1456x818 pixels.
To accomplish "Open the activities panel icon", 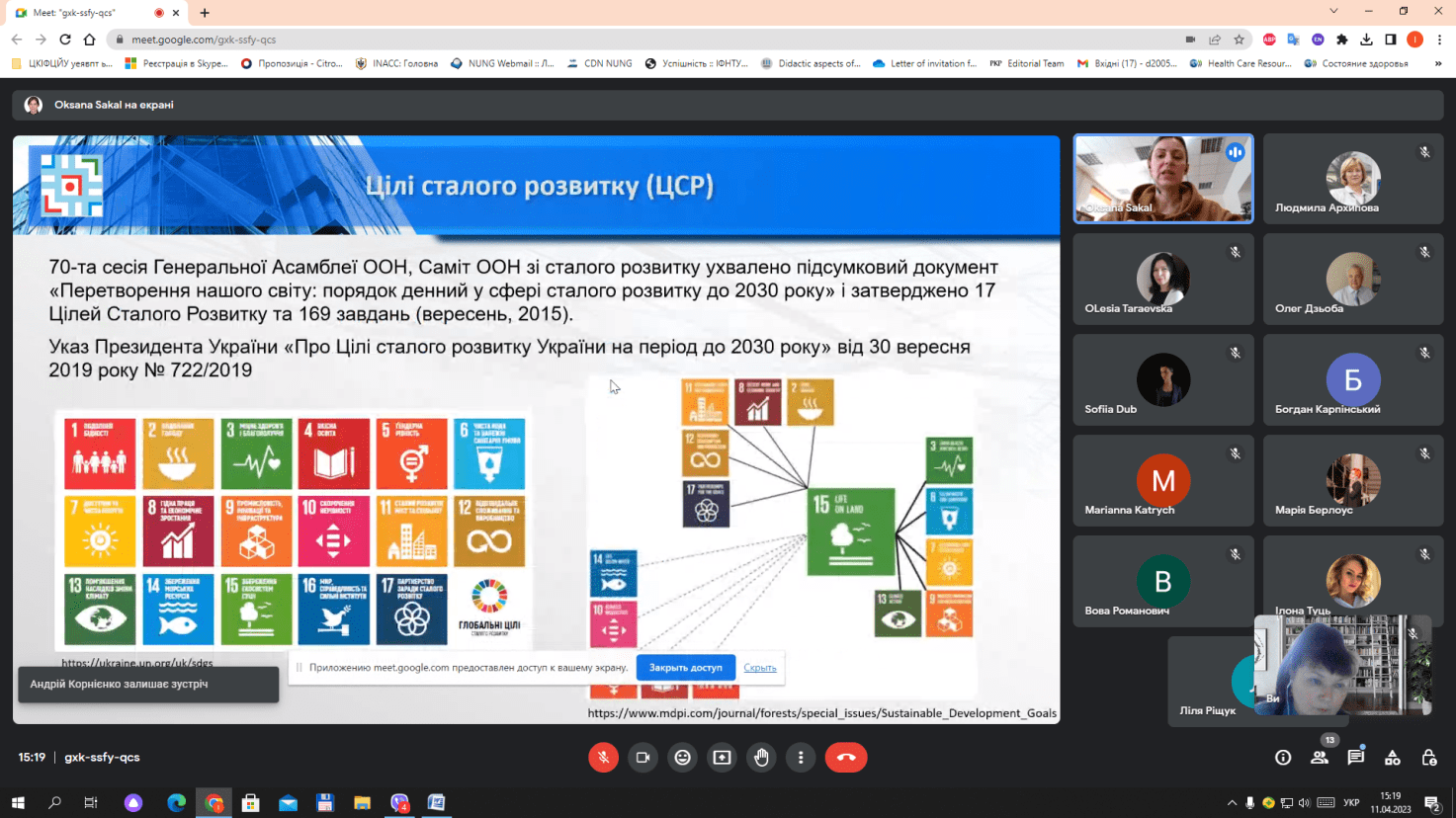I will coord(1392,758).
